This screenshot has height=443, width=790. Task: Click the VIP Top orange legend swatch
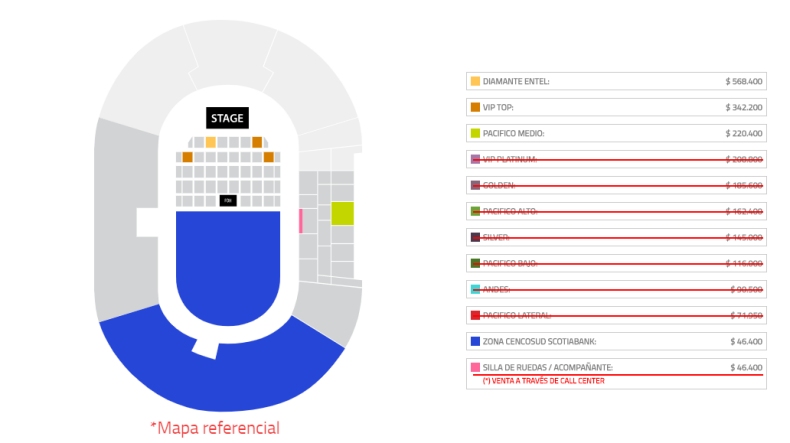point(475,107)
